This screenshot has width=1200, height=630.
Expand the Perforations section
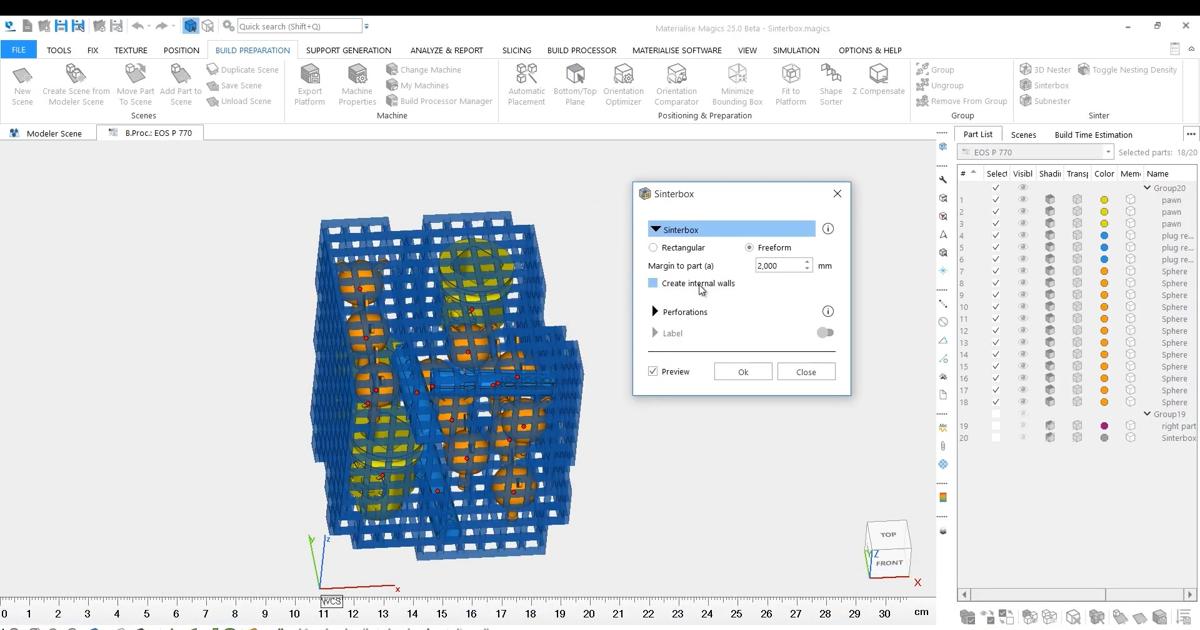[x=656, y=312]
